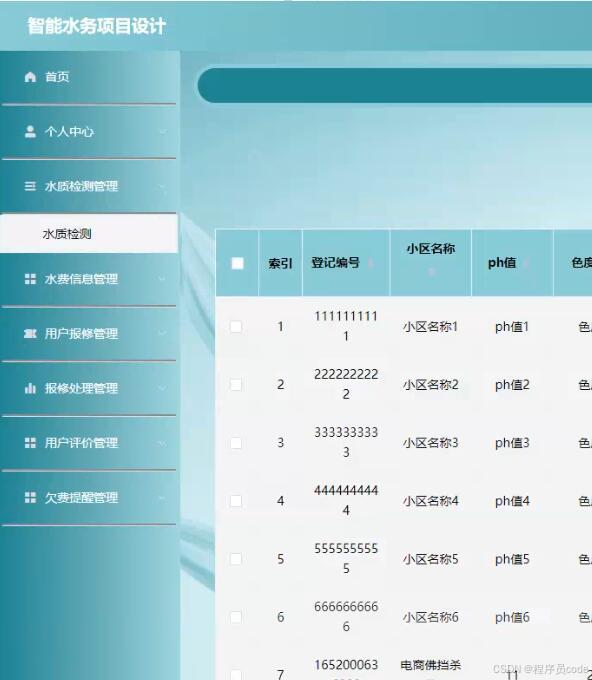This screenshot has width=592, height=680.
Task: Collapse the 水质检测管理 chevron
Action: tap(163, 186)
